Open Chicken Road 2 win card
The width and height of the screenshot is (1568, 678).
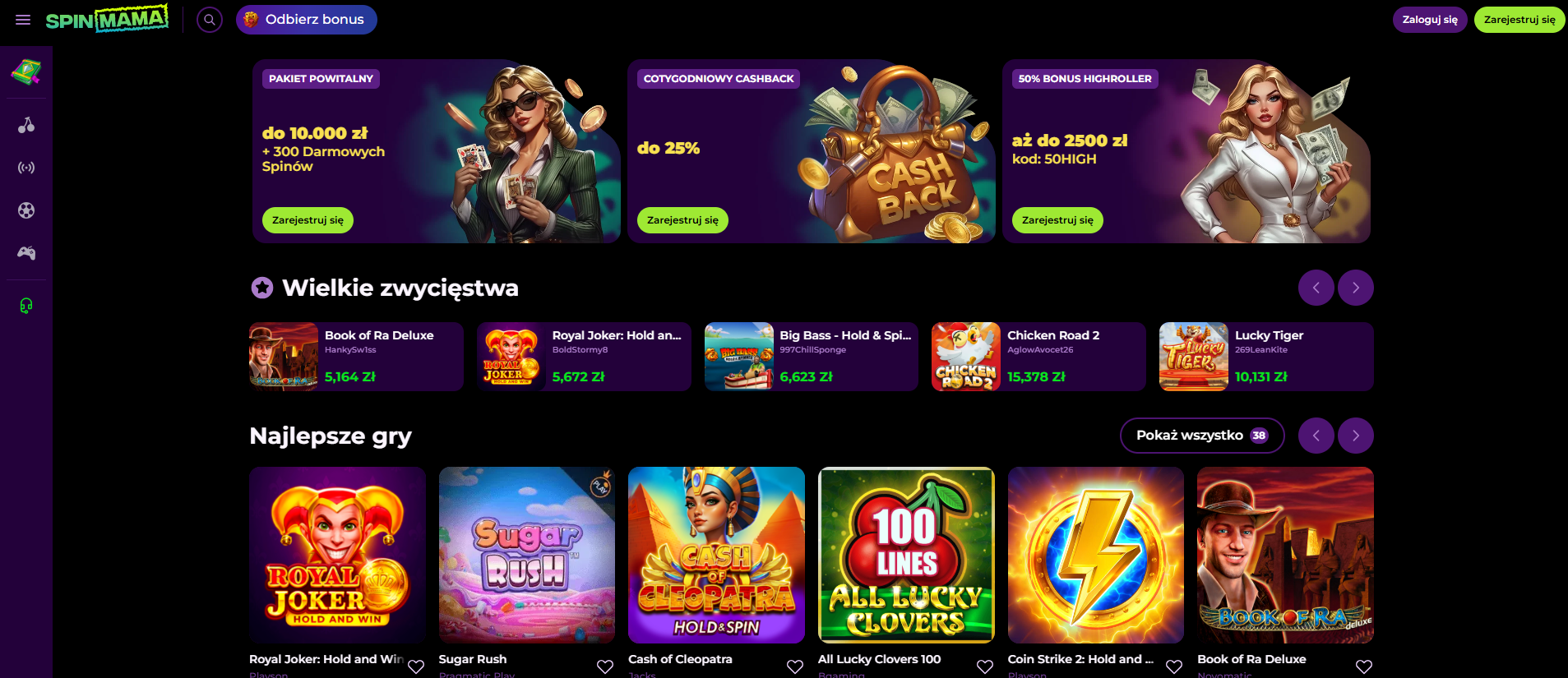pyautogui.click(x=1038, y=357)
